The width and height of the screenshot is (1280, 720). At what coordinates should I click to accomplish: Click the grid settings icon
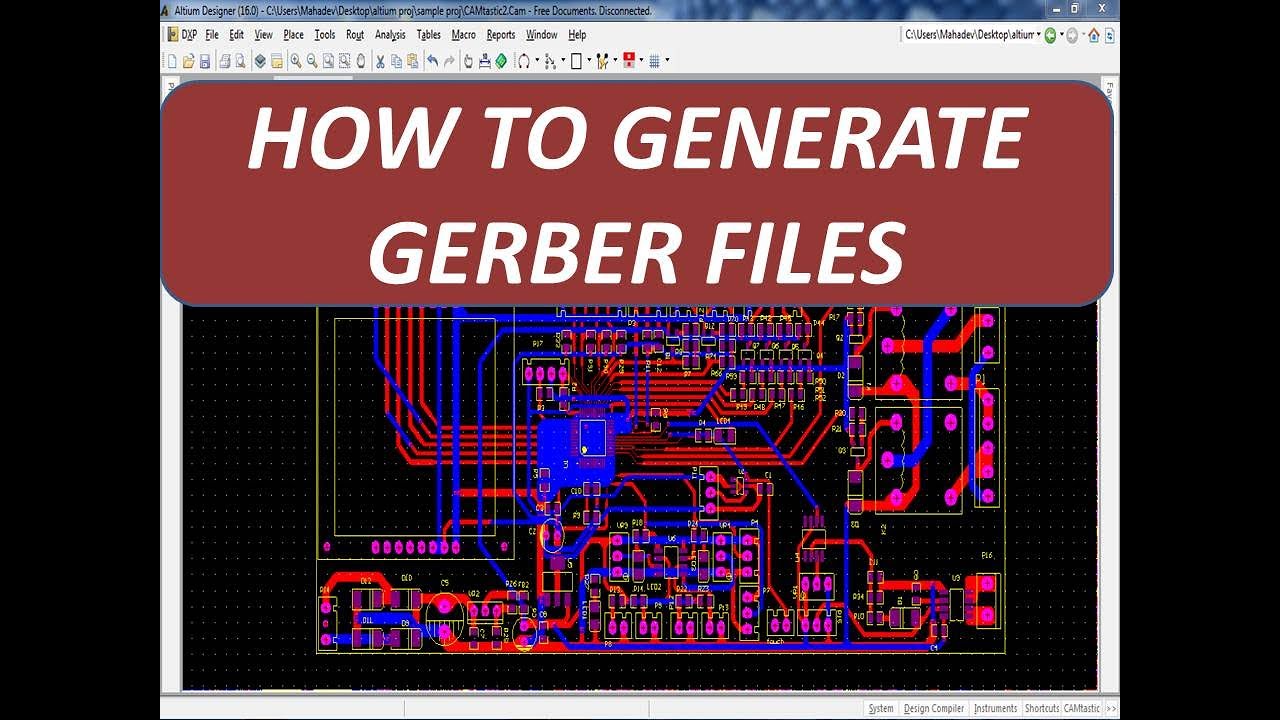(655, 61)
